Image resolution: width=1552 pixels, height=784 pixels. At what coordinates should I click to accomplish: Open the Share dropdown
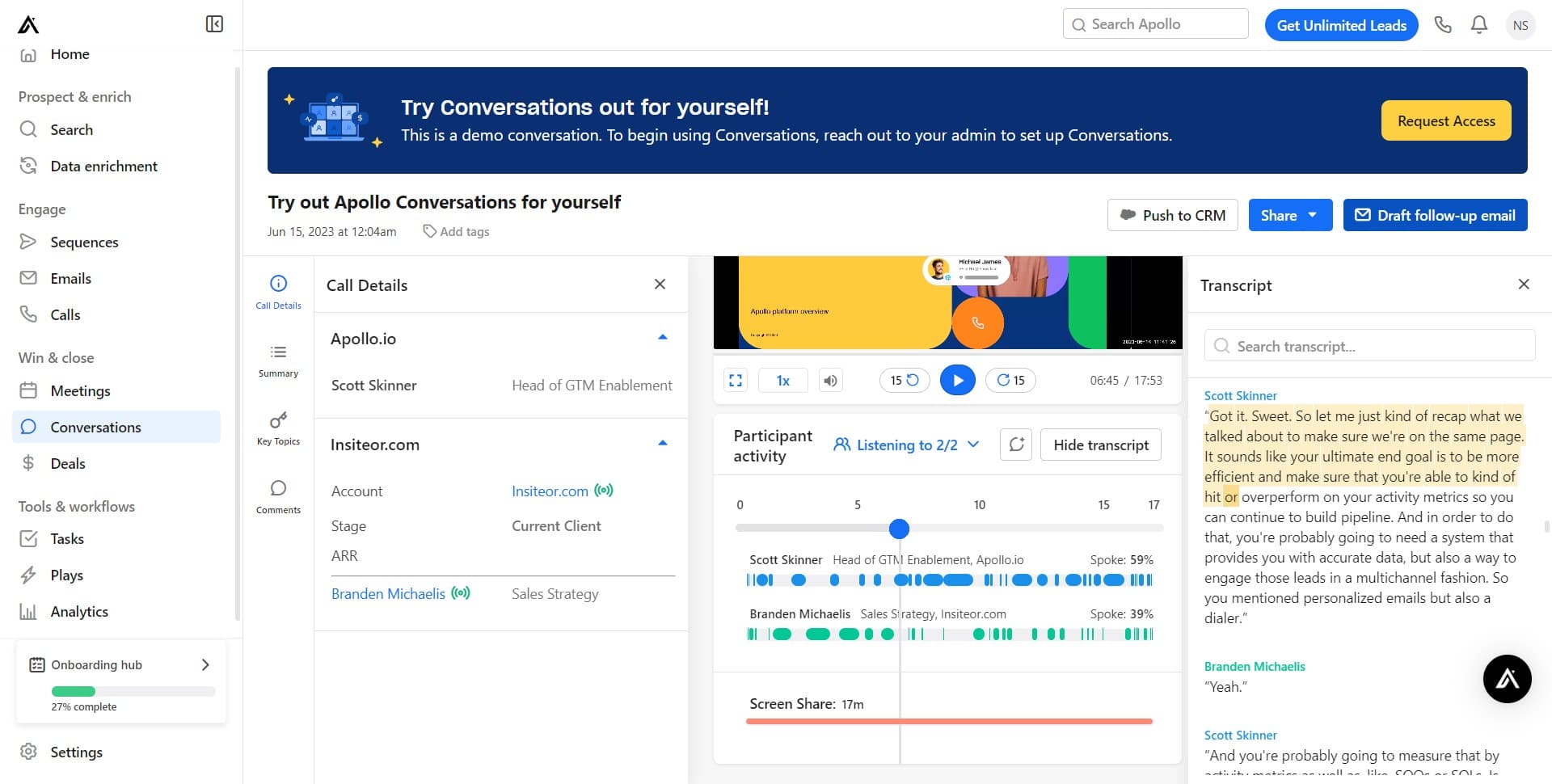(1289, 215)
